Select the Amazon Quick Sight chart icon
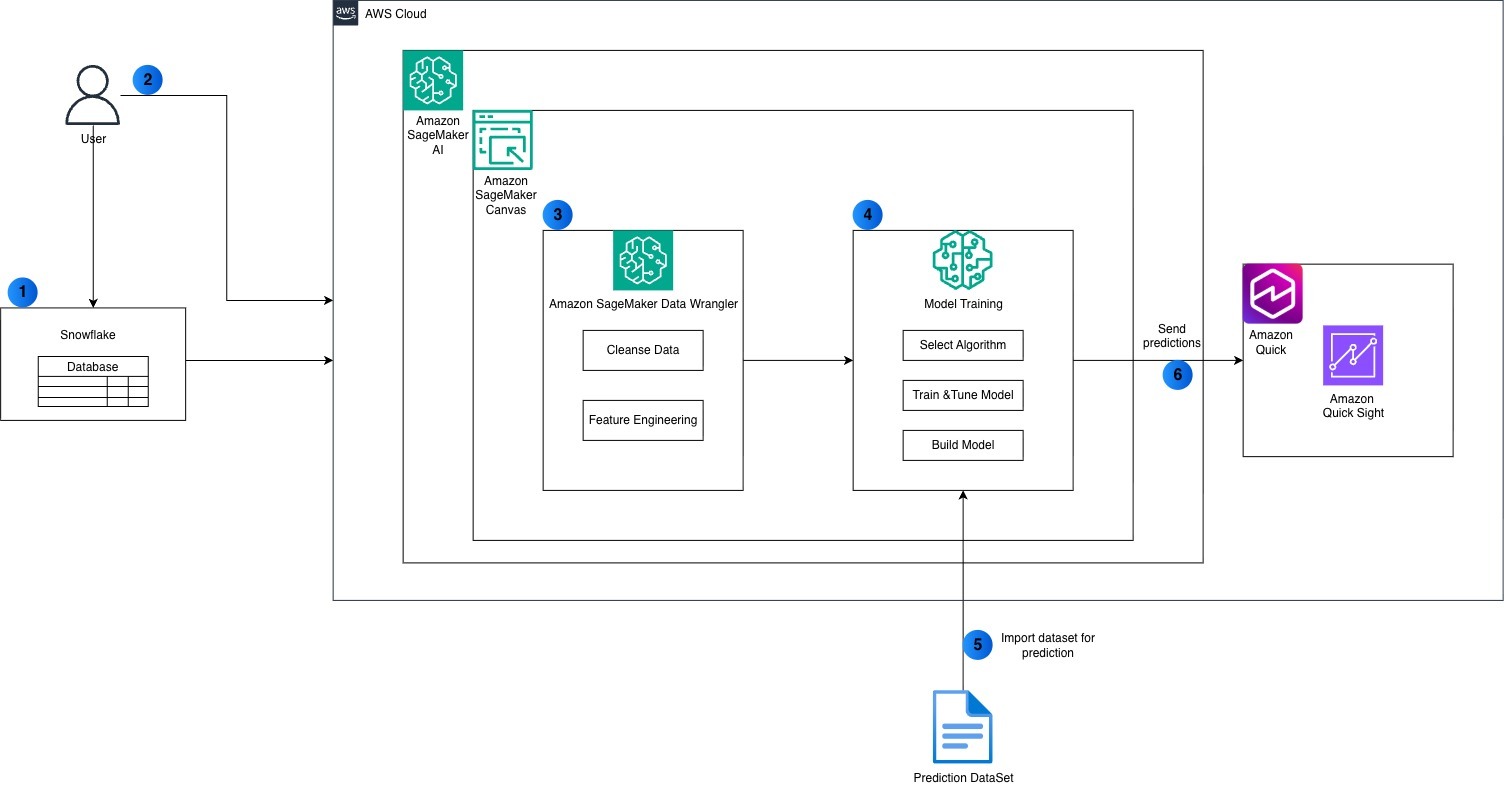This screenshot has width=1504, height=786. click(x=1353, y=355)
